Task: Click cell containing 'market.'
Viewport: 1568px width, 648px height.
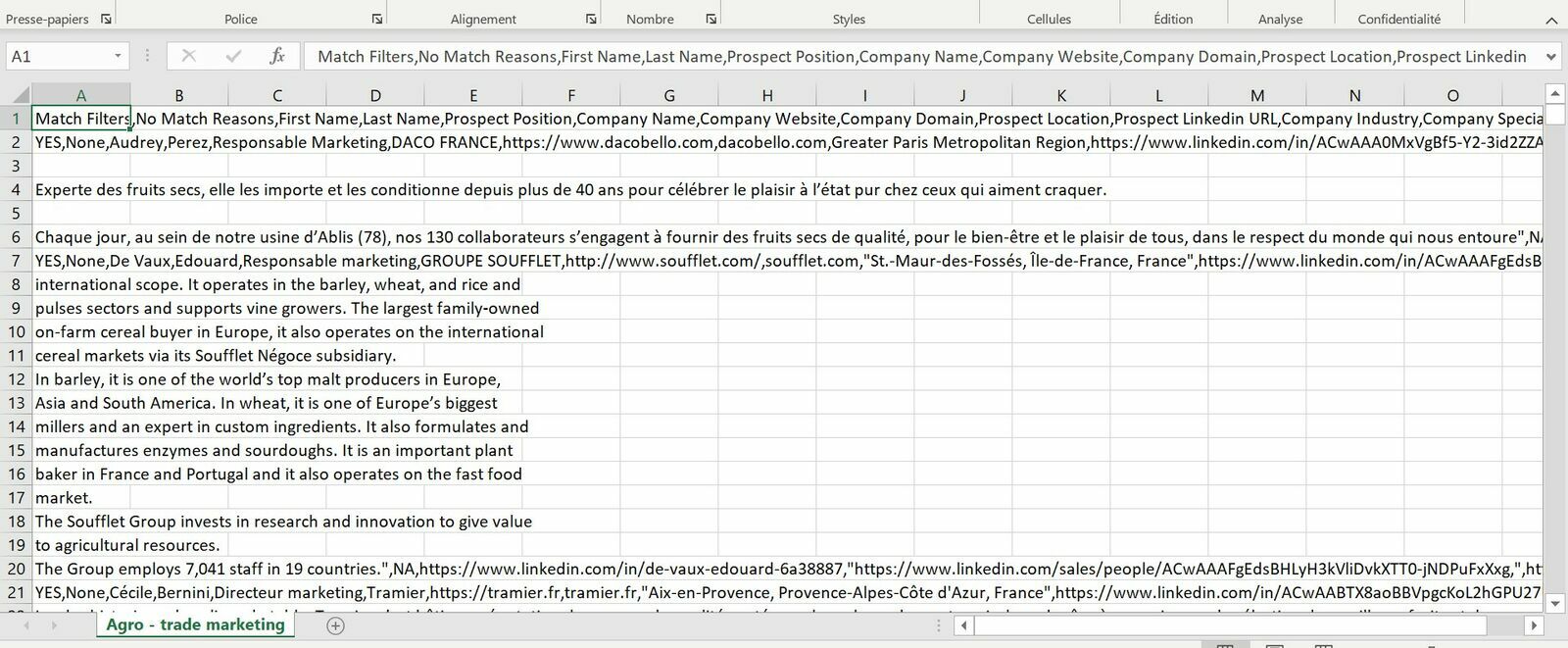Action: coord(81,497)
